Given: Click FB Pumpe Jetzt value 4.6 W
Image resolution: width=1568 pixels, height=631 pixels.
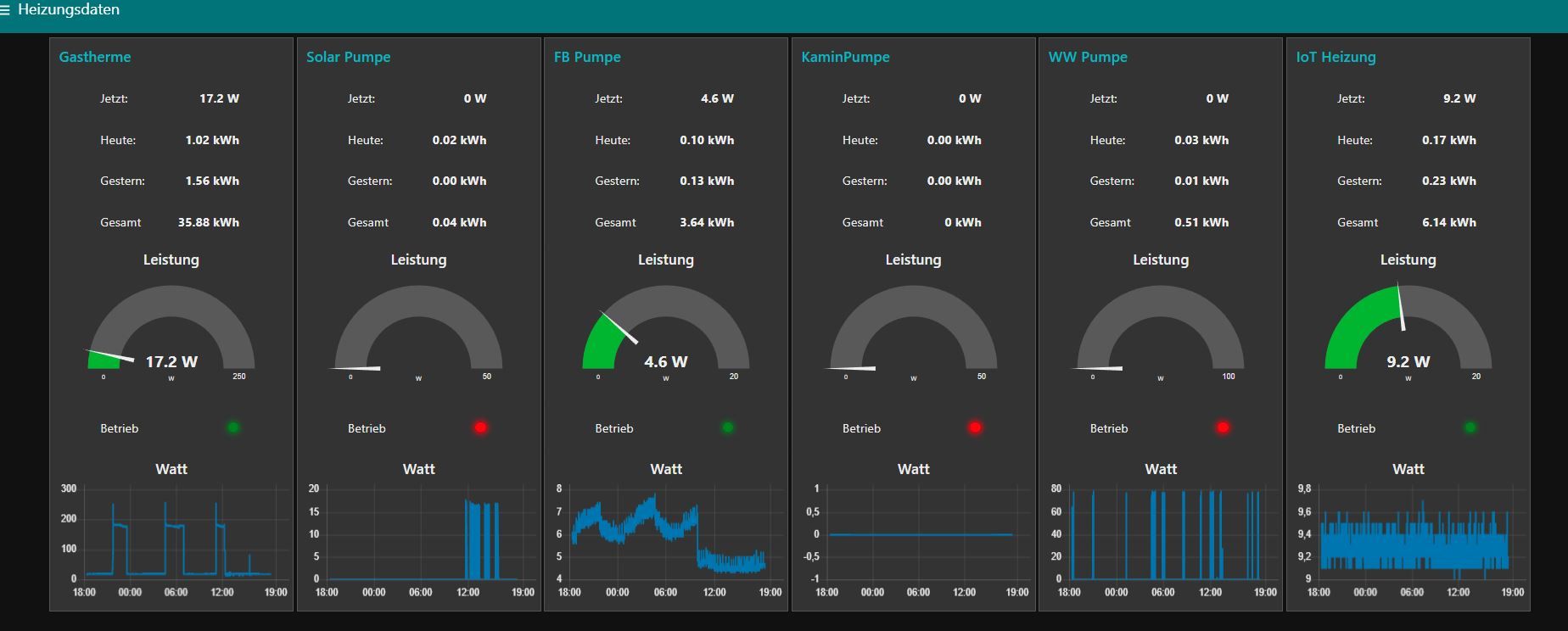Looking at the screenshot, I should coord(717,98).
